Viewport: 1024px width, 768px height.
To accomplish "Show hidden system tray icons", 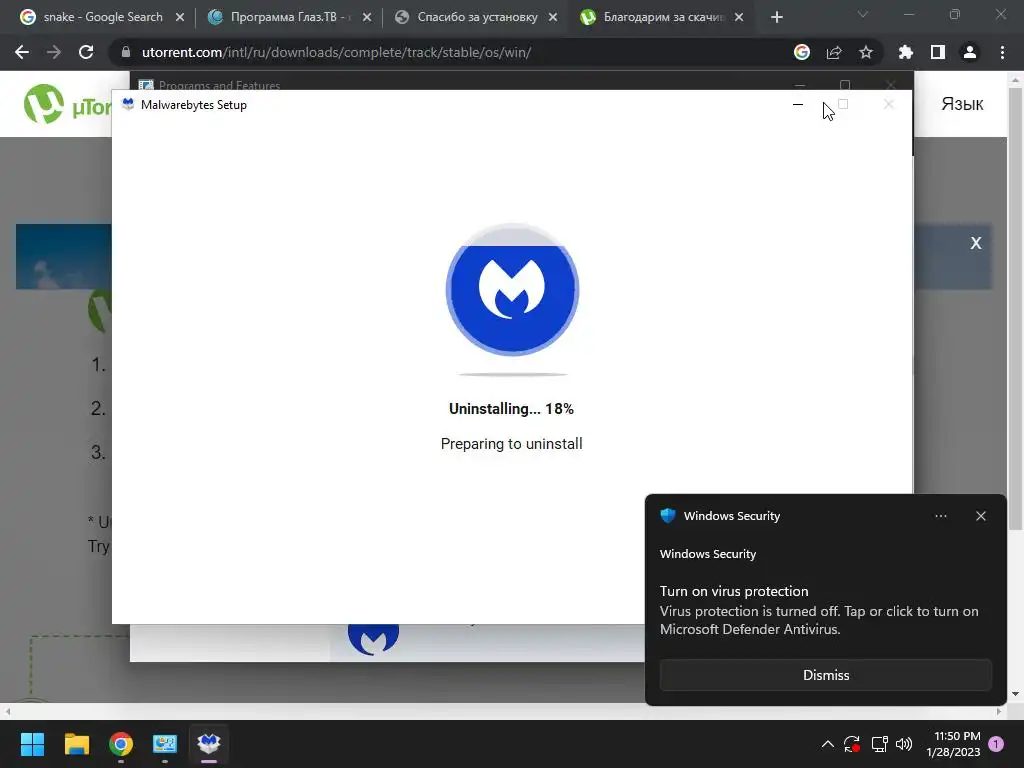I will pos(827,744).
